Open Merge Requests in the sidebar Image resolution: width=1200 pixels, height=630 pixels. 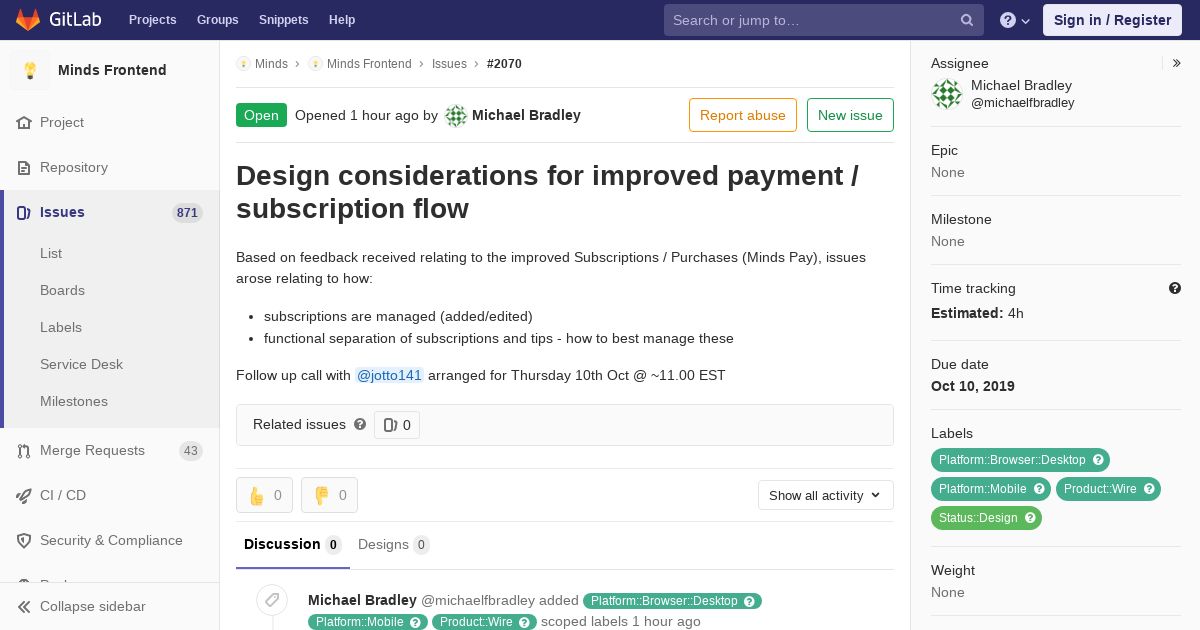pyautogui.click(x=110, y=450)
